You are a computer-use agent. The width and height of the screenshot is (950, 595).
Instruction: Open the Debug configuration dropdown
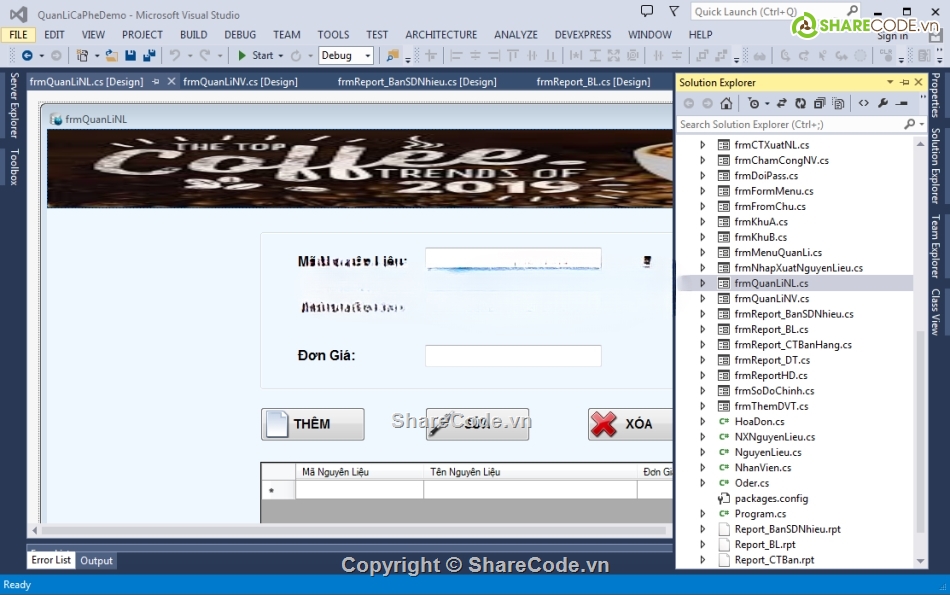point(368,56)
